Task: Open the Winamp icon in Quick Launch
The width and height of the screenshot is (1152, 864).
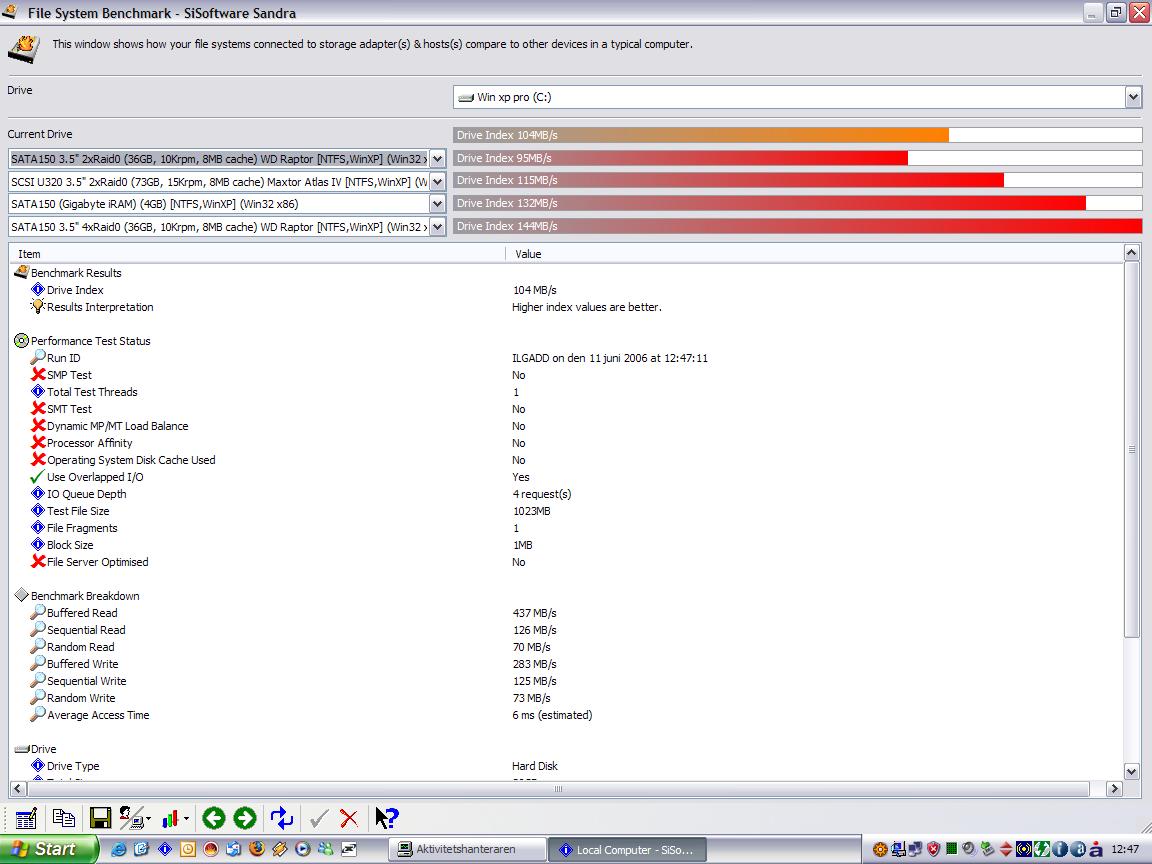Action: pos(280,849)
